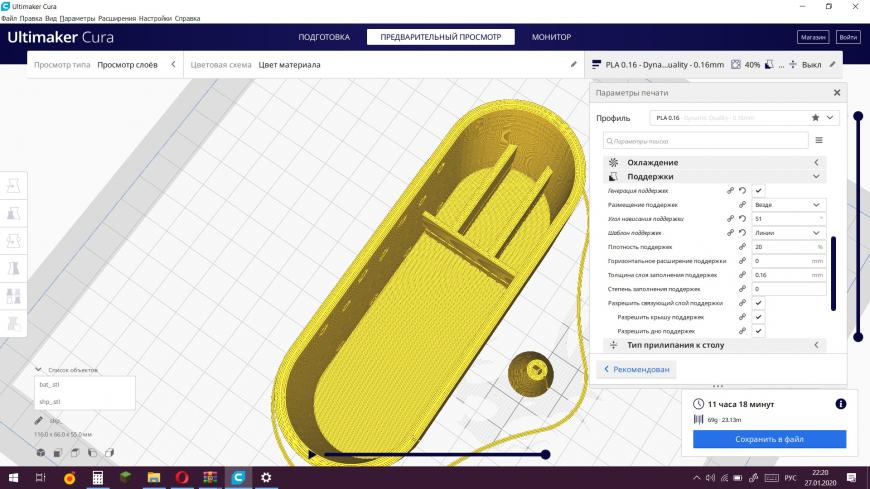Reset the Генерация поддержек setting

click(x=742, y=190)
